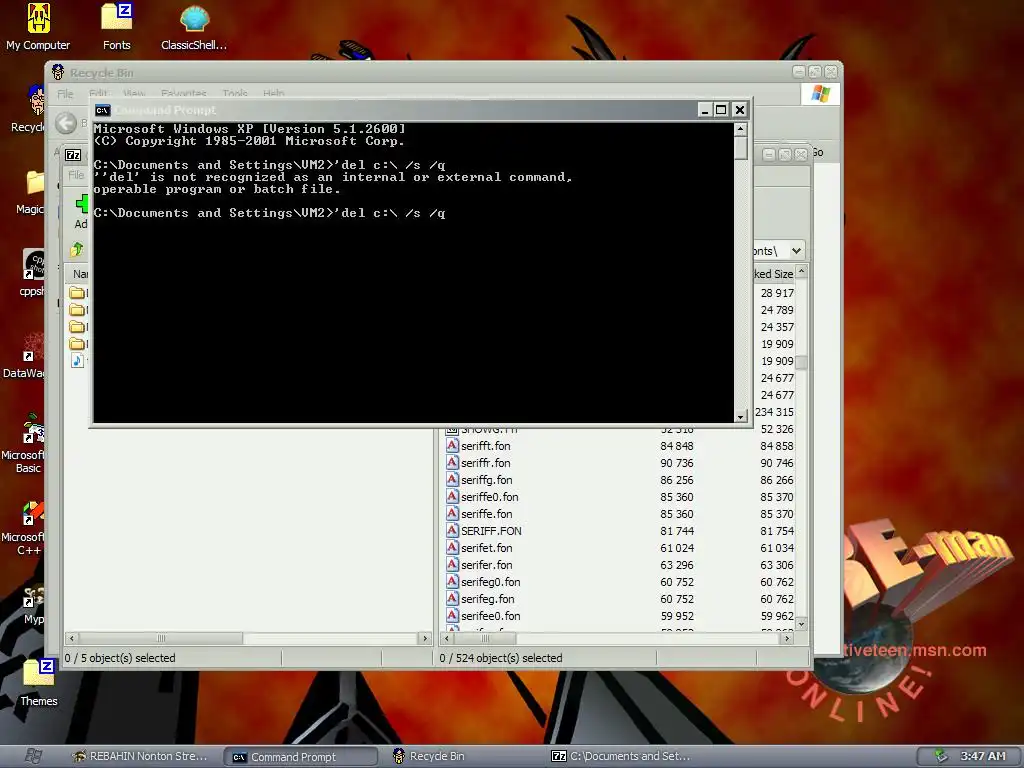
Task: Click the font icon beside serifeg.fon
Action: (x=452, y=598)
